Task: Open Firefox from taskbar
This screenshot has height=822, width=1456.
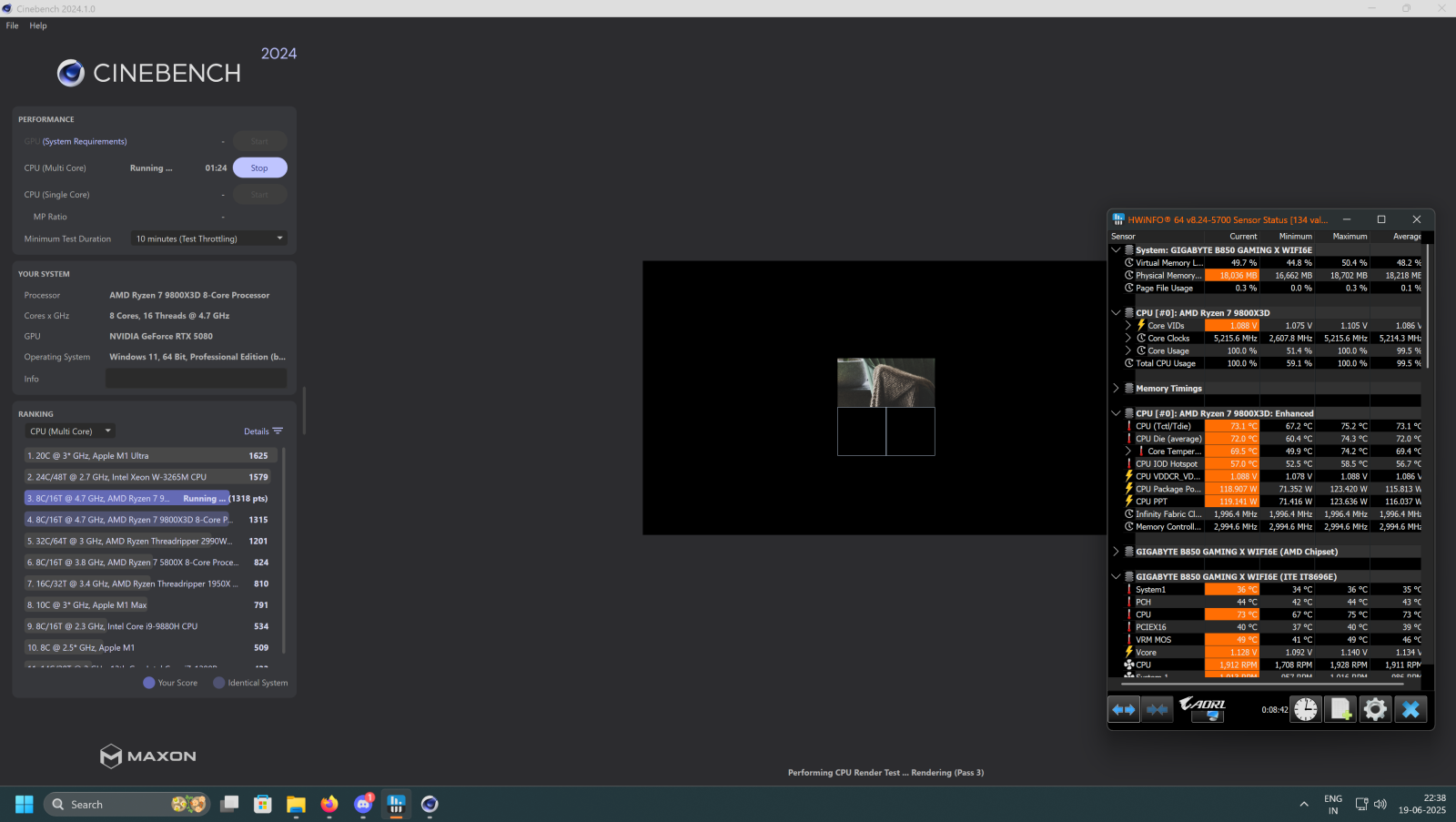Action: 329,804
